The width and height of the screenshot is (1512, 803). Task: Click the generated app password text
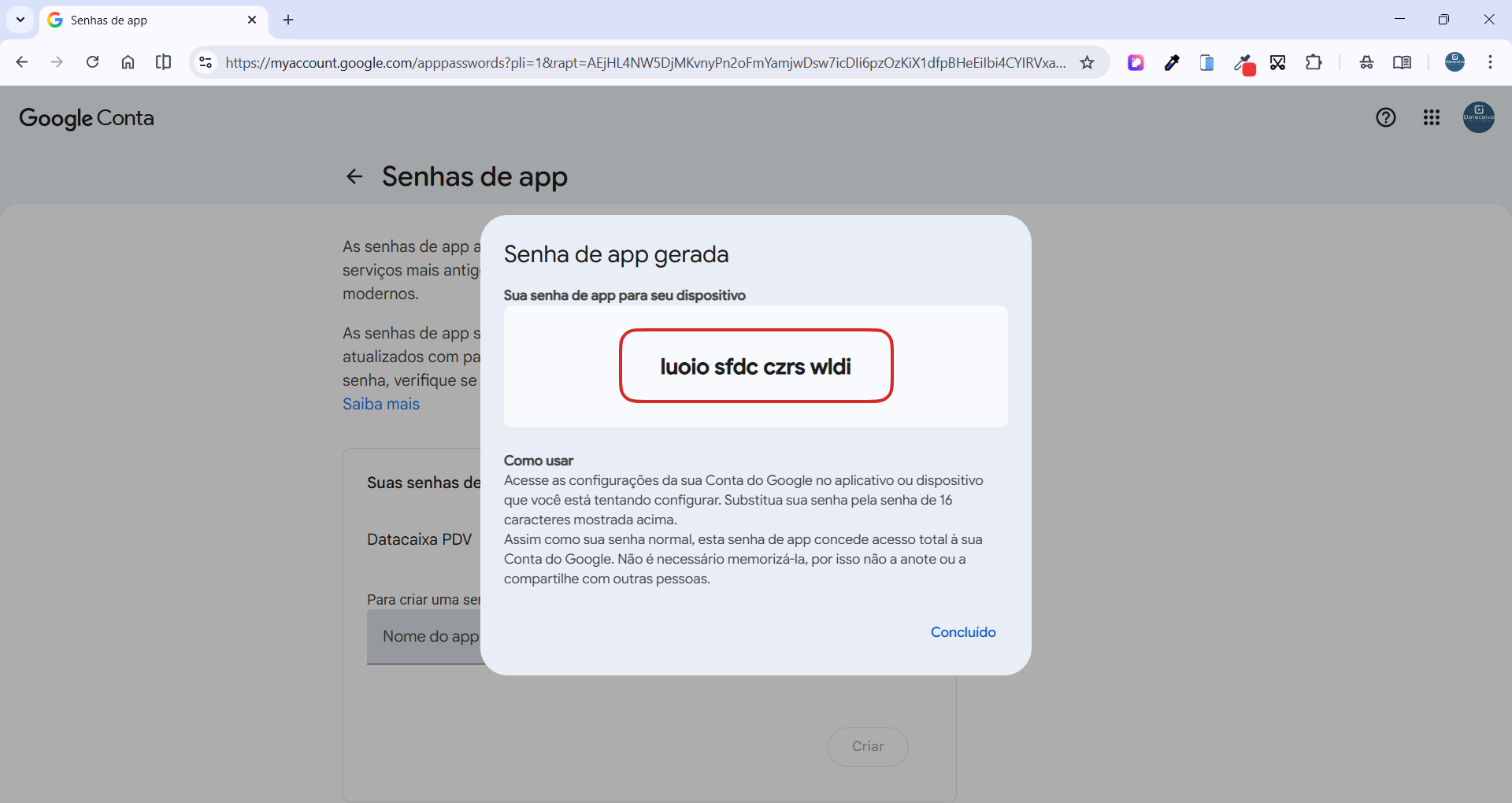click(756, 367)
